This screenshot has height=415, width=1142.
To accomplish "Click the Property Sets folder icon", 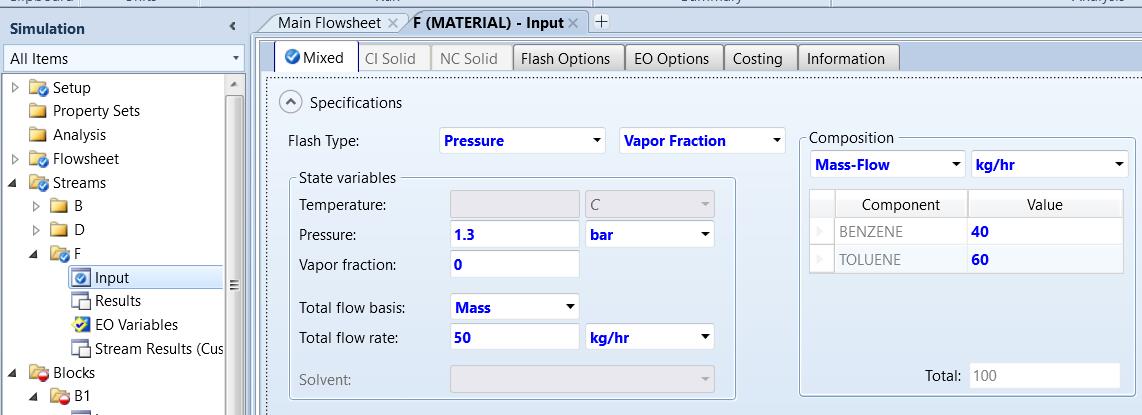I will [x=39, y=111].
